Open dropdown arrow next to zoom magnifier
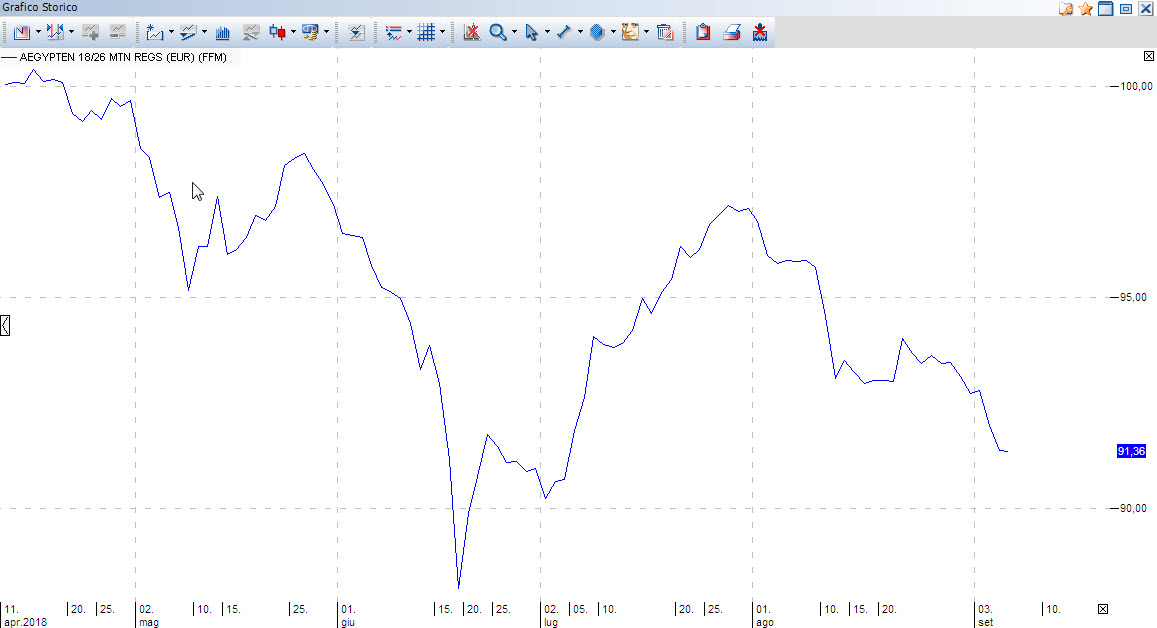This screenshot has height=628, width=1157. pyautogui.click(x=514, y=32)
